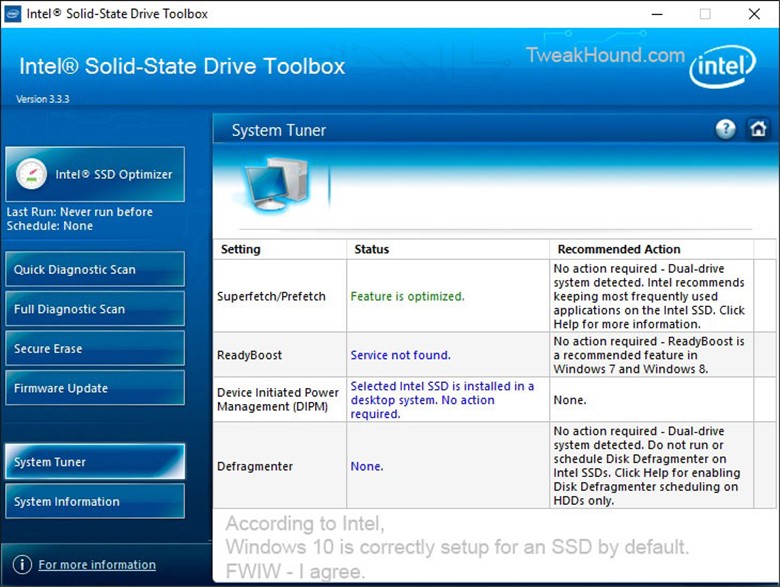Screen dimensions: 780x587
Task: Select the Defragmenter setting cell
Action: click(280, 466)
